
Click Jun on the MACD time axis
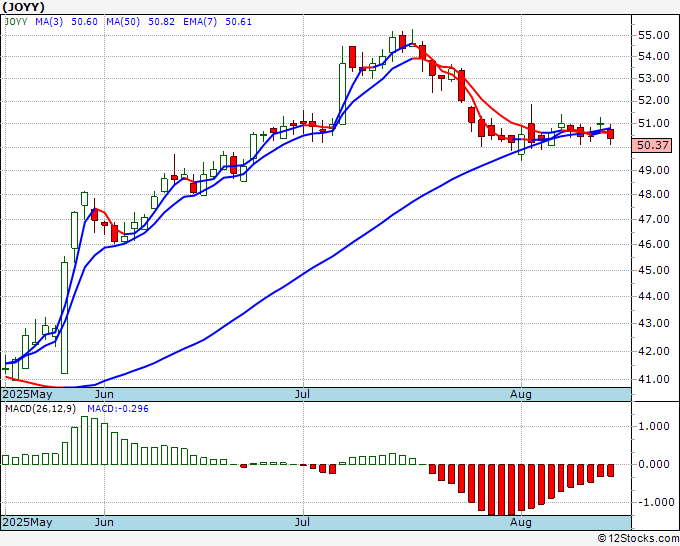[x=104, y=522]
